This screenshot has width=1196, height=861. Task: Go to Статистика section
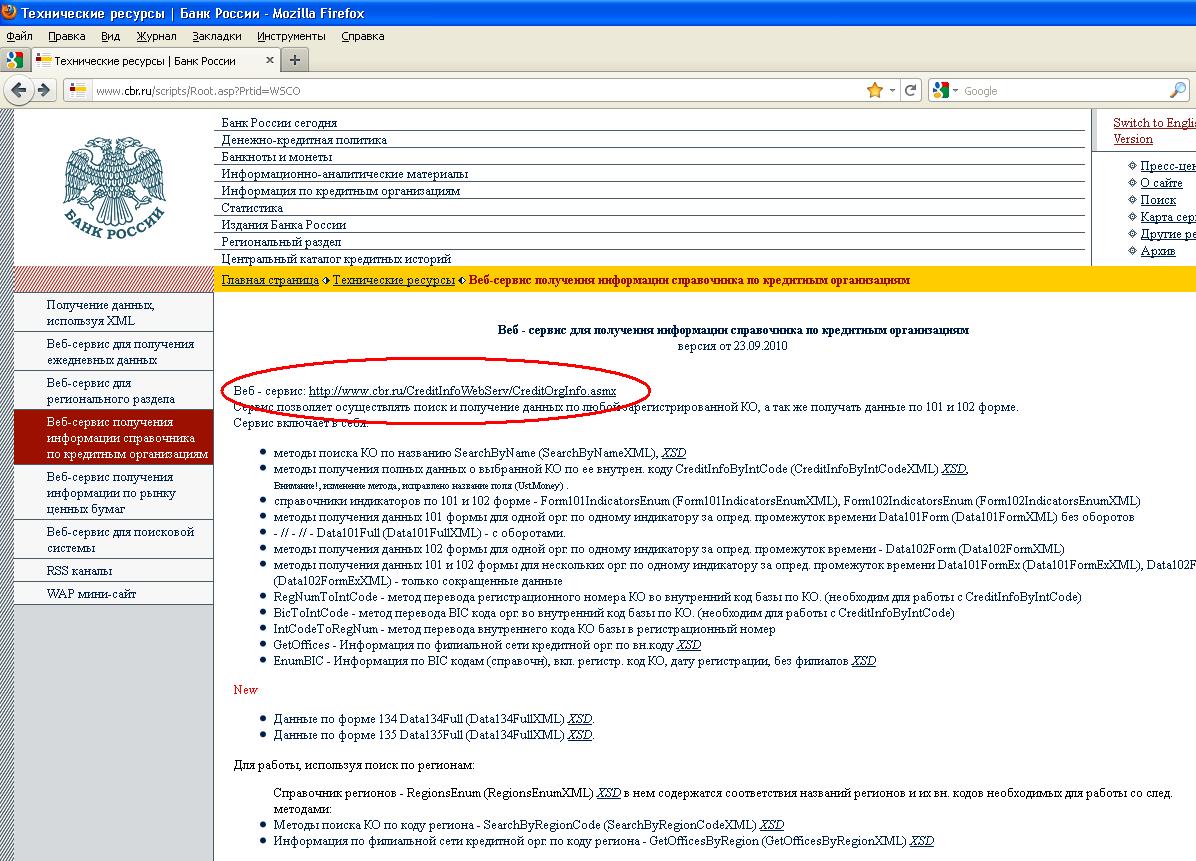(x=252, y=207)
